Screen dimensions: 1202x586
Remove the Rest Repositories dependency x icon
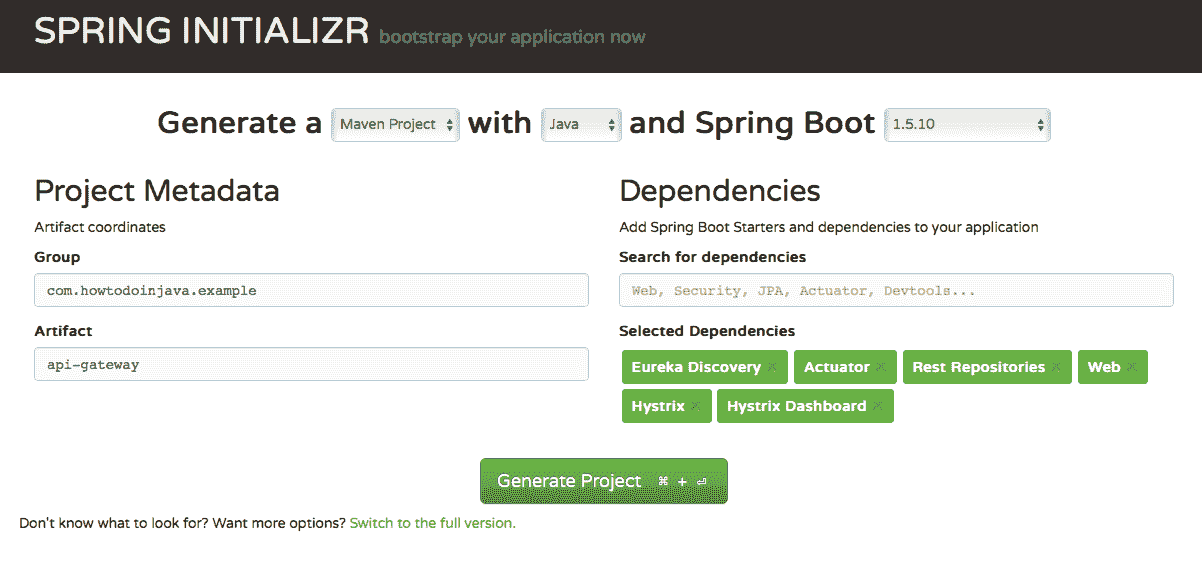click(1056, 368)
